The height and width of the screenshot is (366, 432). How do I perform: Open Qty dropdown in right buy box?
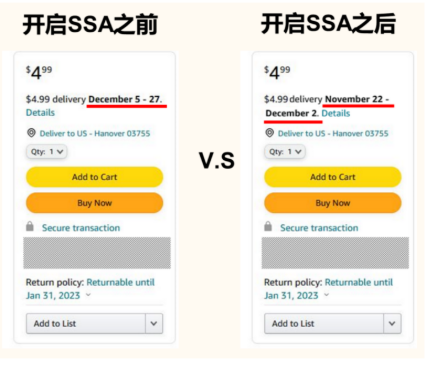click(x=285, y=152)
